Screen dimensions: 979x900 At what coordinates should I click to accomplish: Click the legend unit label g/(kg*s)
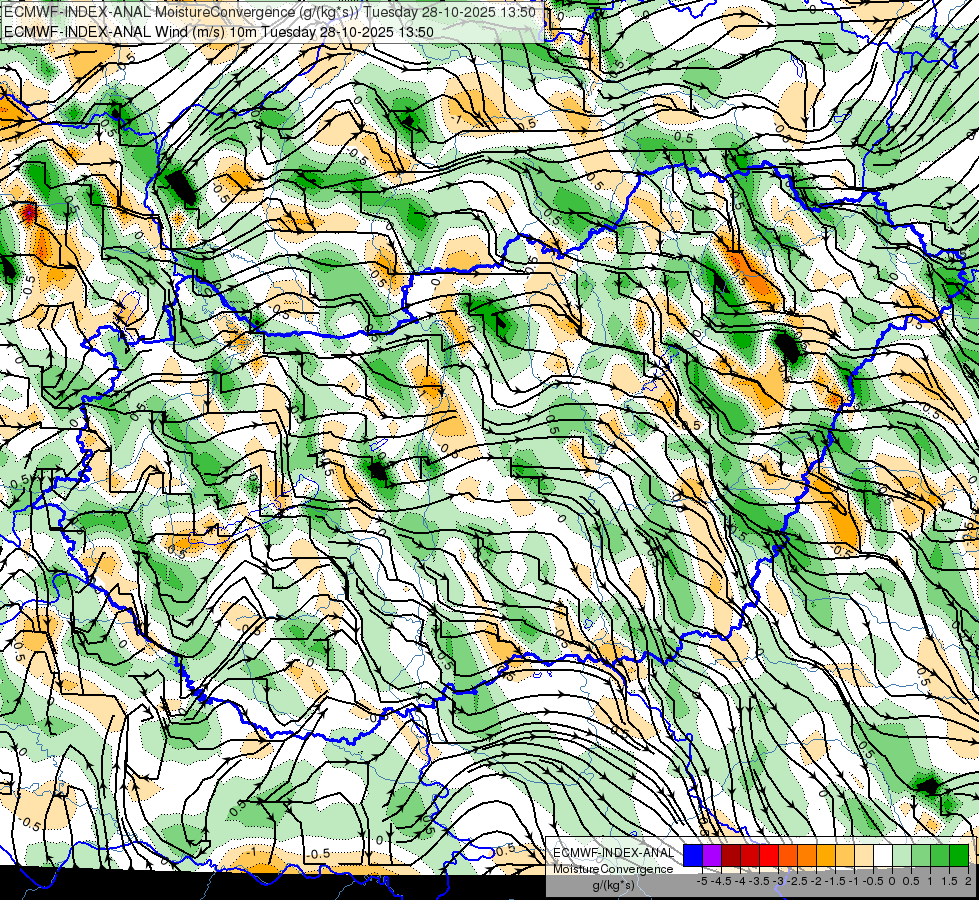point(614,886)
